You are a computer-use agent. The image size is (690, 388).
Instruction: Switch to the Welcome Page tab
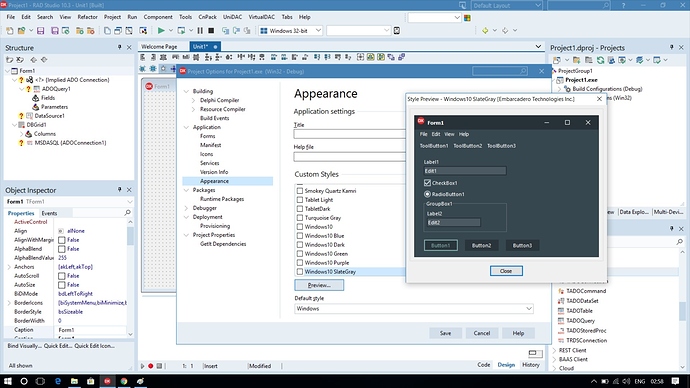point(159,46)
